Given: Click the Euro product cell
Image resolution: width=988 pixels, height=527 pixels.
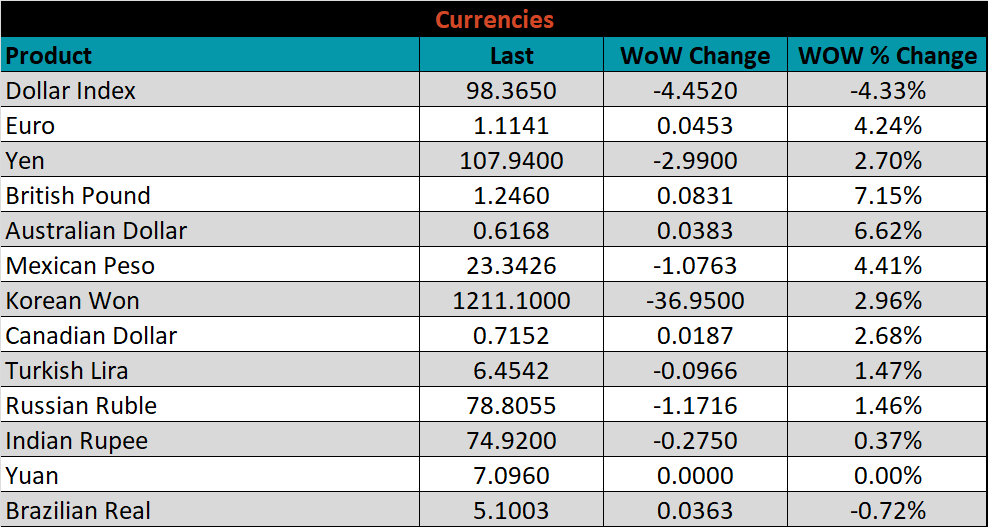Looking at the screenshot, I should (31, 126).
